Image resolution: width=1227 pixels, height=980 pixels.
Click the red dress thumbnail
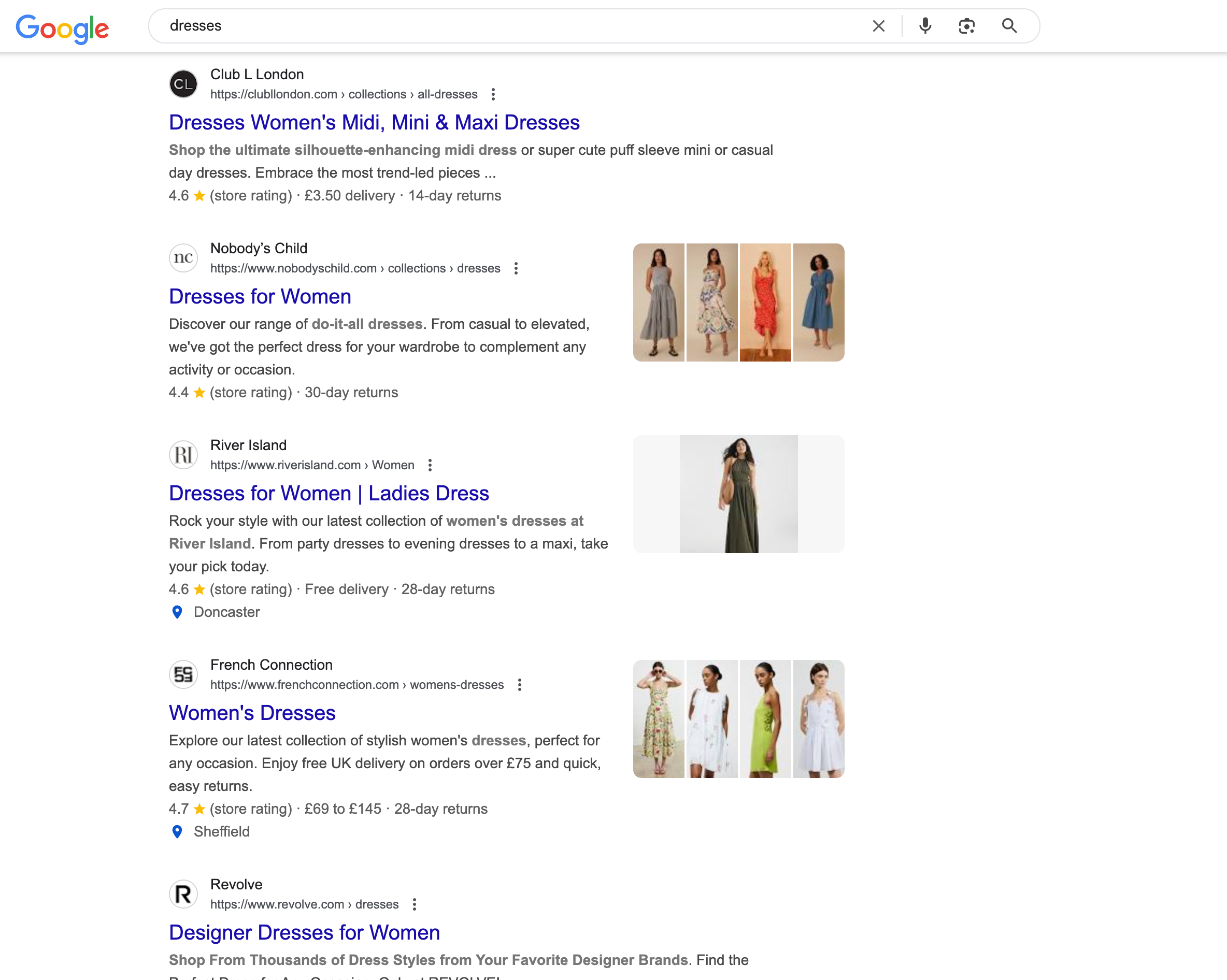765,302
